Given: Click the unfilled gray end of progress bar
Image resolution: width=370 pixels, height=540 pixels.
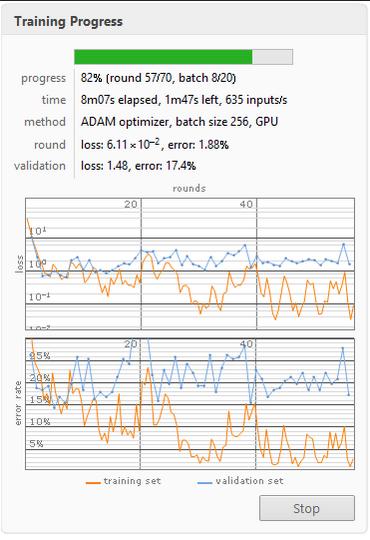Looking at the screenshot, I should 273,57.
